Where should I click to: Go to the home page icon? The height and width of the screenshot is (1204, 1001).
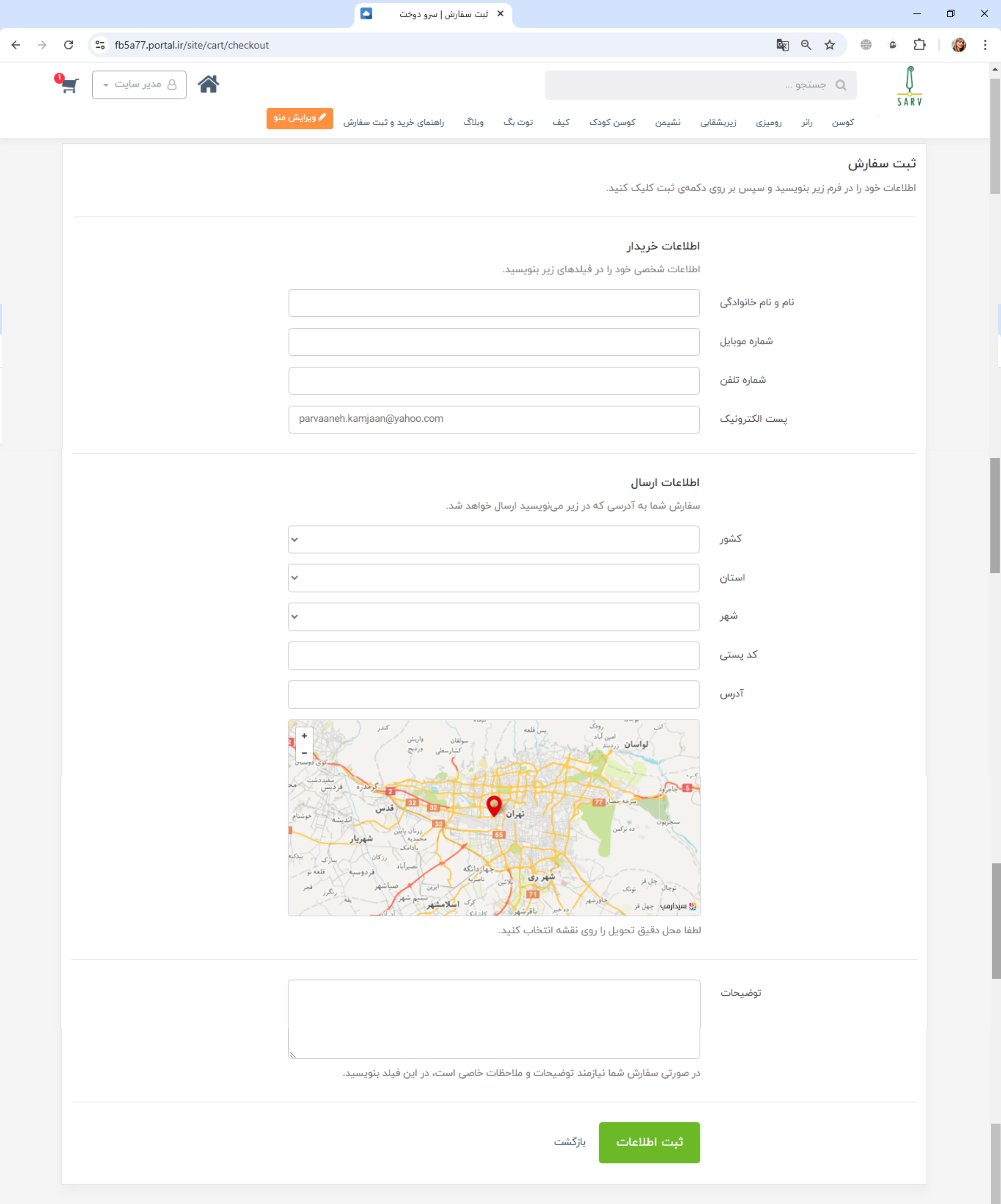point(208,84)
